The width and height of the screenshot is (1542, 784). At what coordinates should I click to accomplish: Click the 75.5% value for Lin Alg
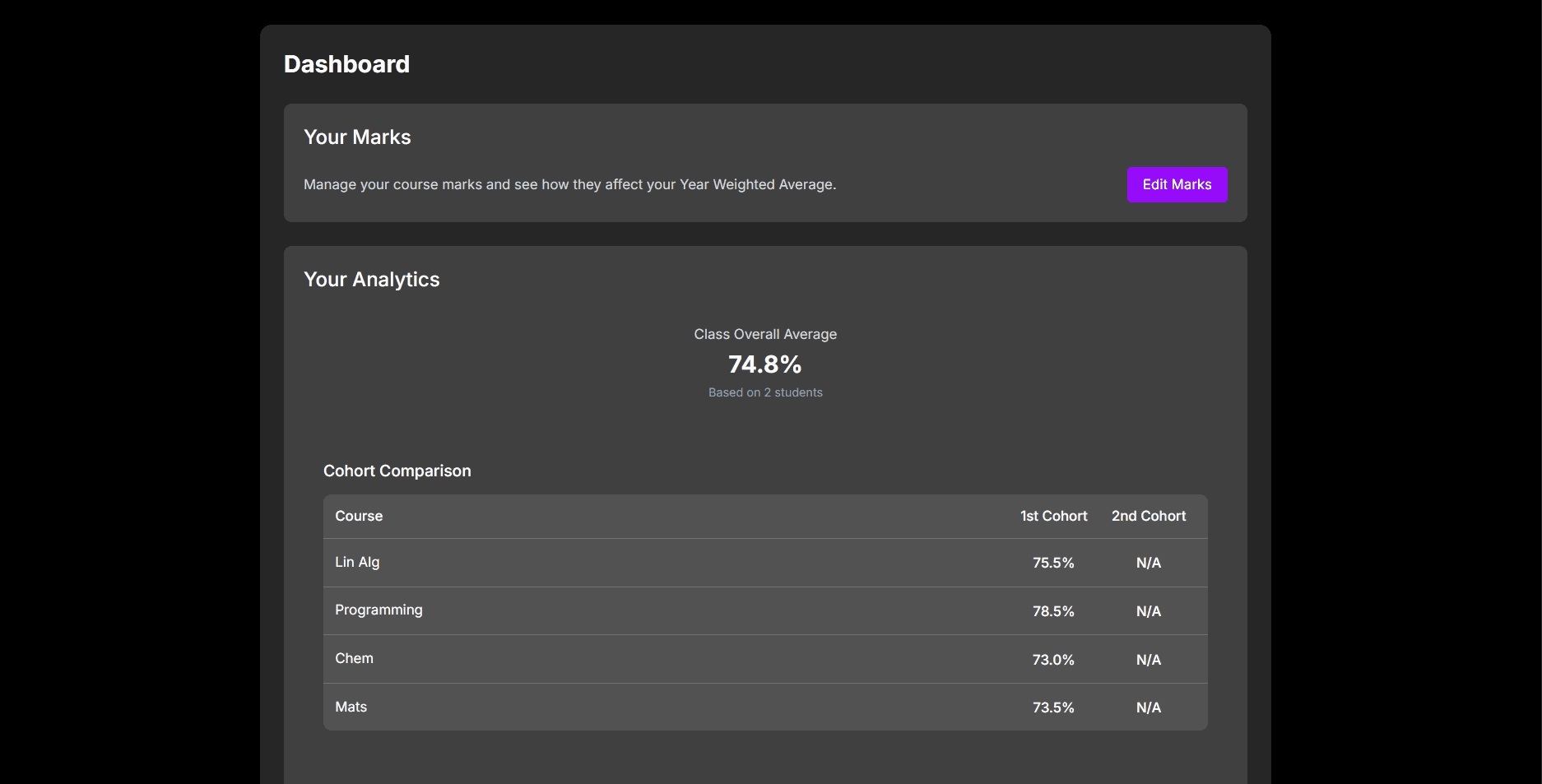[1053, 563]
